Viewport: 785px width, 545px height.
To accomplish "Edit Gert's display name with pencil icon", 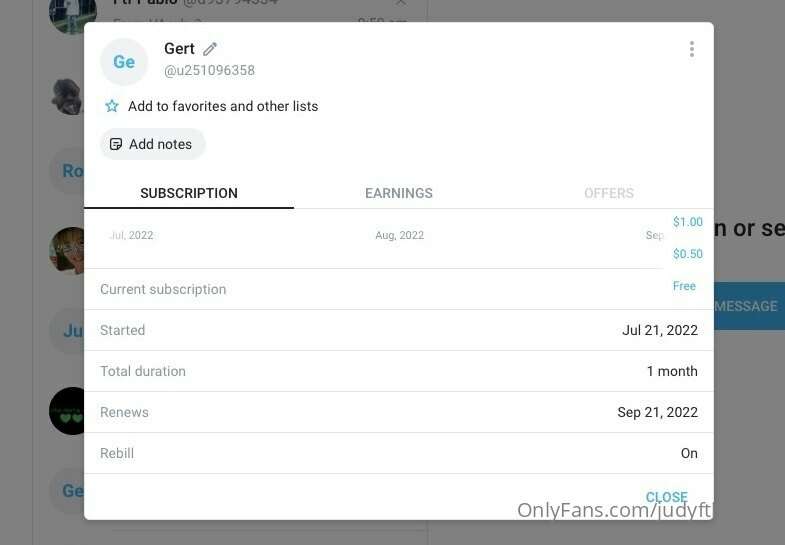I will (x=210, y=49).
